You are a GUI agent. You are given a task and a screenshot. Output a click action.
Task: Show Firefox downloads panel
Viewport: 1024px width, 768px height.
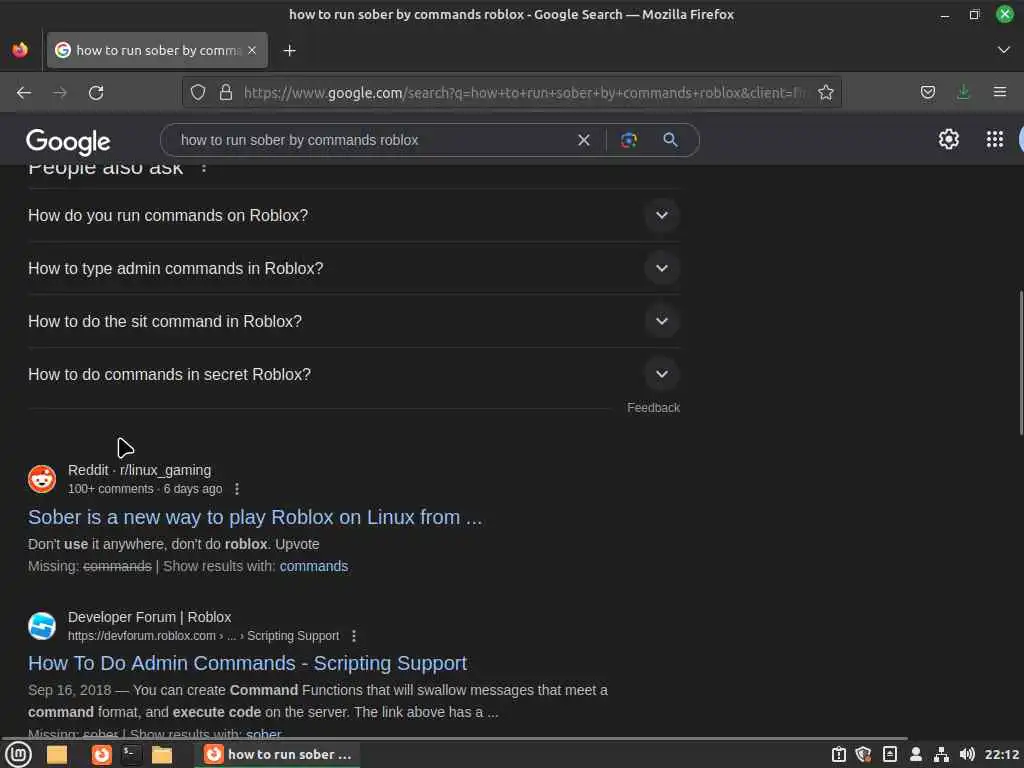point(963,93)
